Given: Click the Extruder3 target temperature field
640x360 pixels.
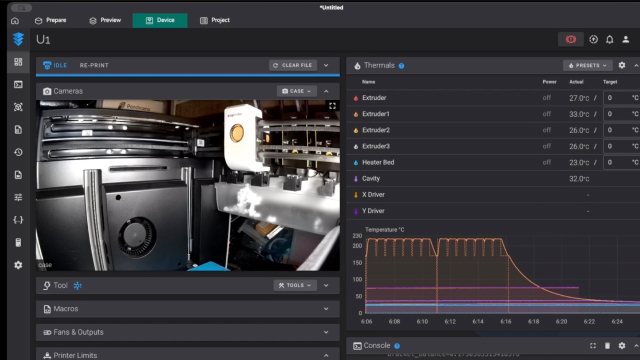Looking at the screenshot, I should point(621,146).
